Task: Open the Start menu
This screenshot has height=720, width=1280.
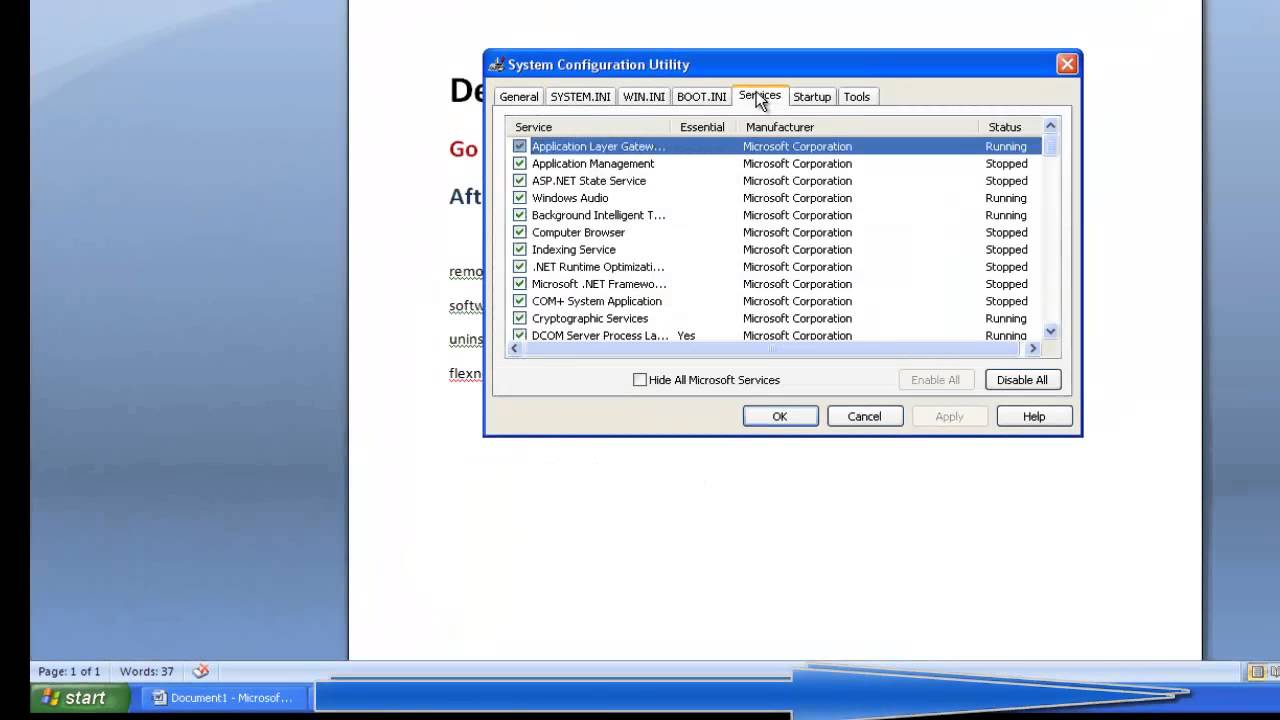Action: pos(78,698)
